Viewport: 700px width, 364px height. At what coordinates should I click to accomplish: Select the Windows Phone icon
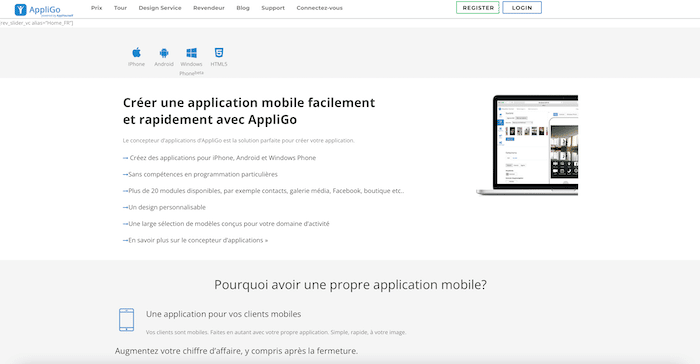[192, 53]
